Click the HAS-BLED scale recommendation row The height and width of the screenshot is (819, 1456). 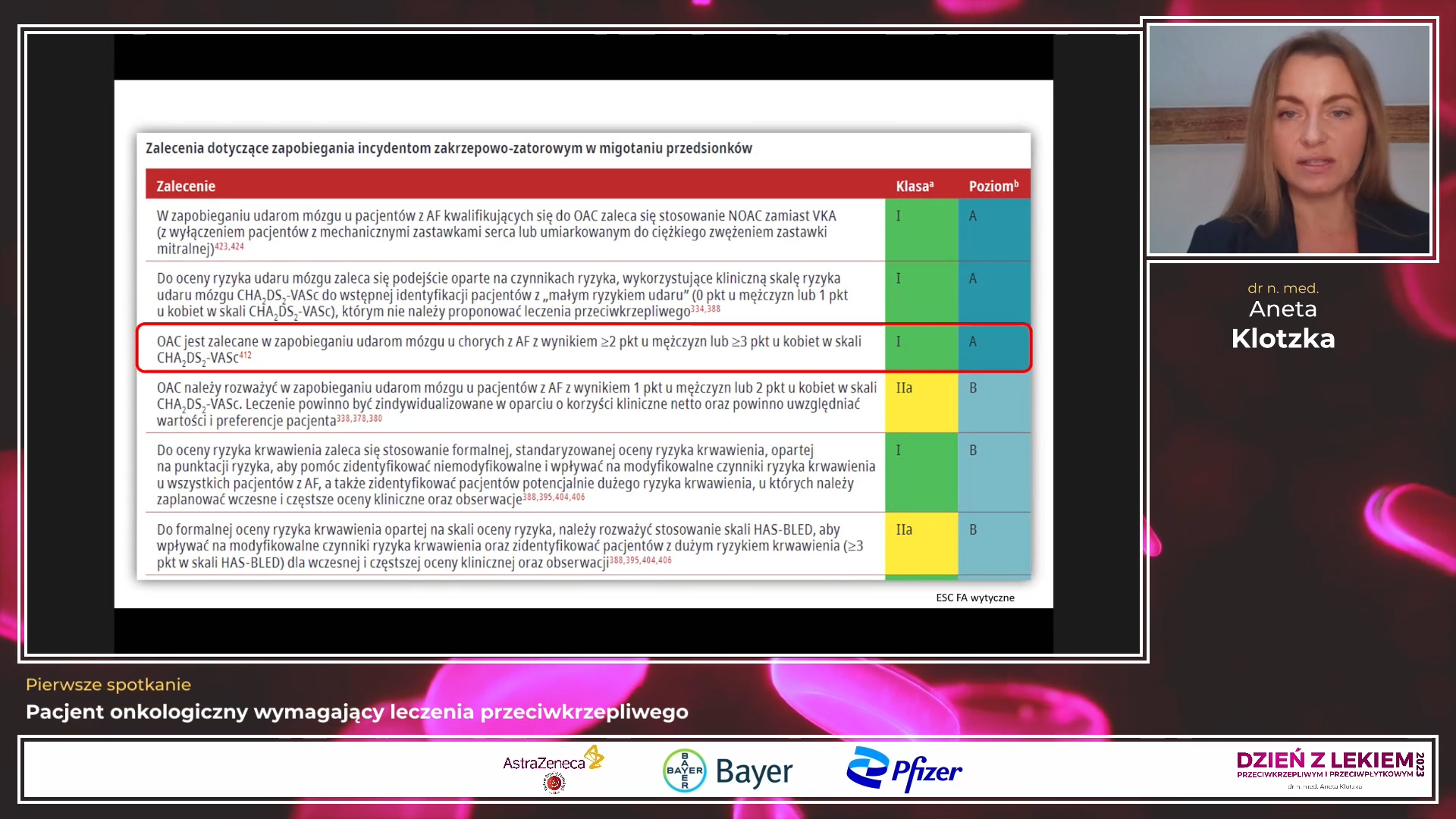(x=510, y=546)
